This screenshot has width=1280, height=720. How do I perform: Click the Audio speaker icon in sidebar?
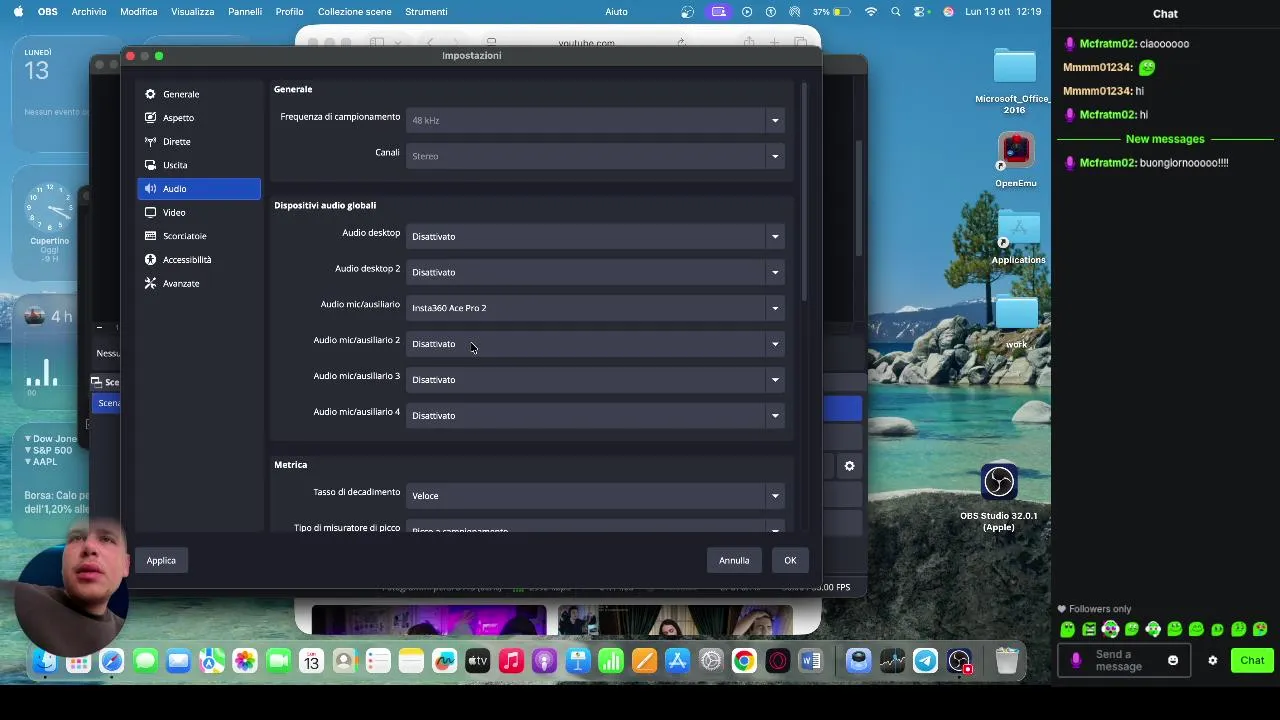point(150,189)
